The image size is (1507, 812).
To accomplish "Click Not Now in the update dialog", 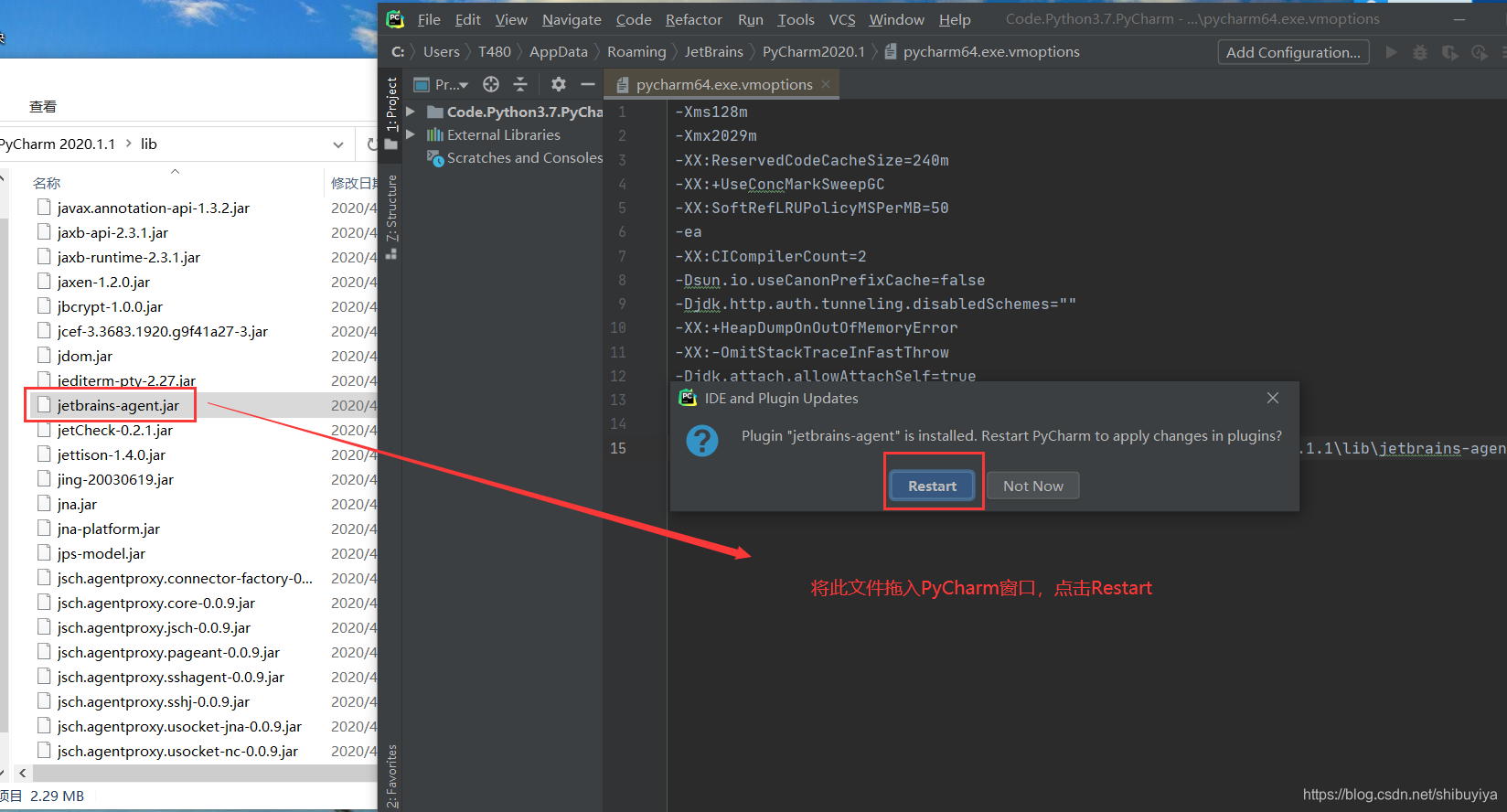I will [1033, 486].
